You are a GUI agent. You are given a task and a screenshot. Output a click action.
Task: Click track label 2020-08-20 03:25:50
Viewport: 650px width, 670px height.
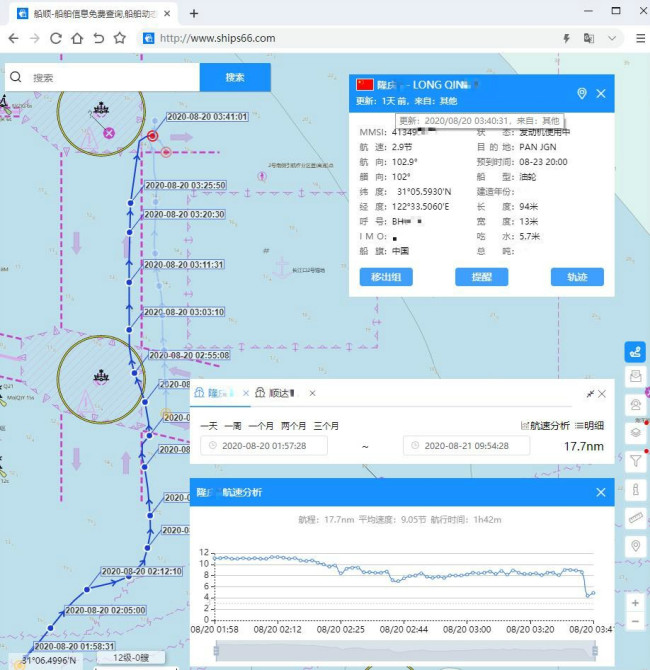pos(185,185)
